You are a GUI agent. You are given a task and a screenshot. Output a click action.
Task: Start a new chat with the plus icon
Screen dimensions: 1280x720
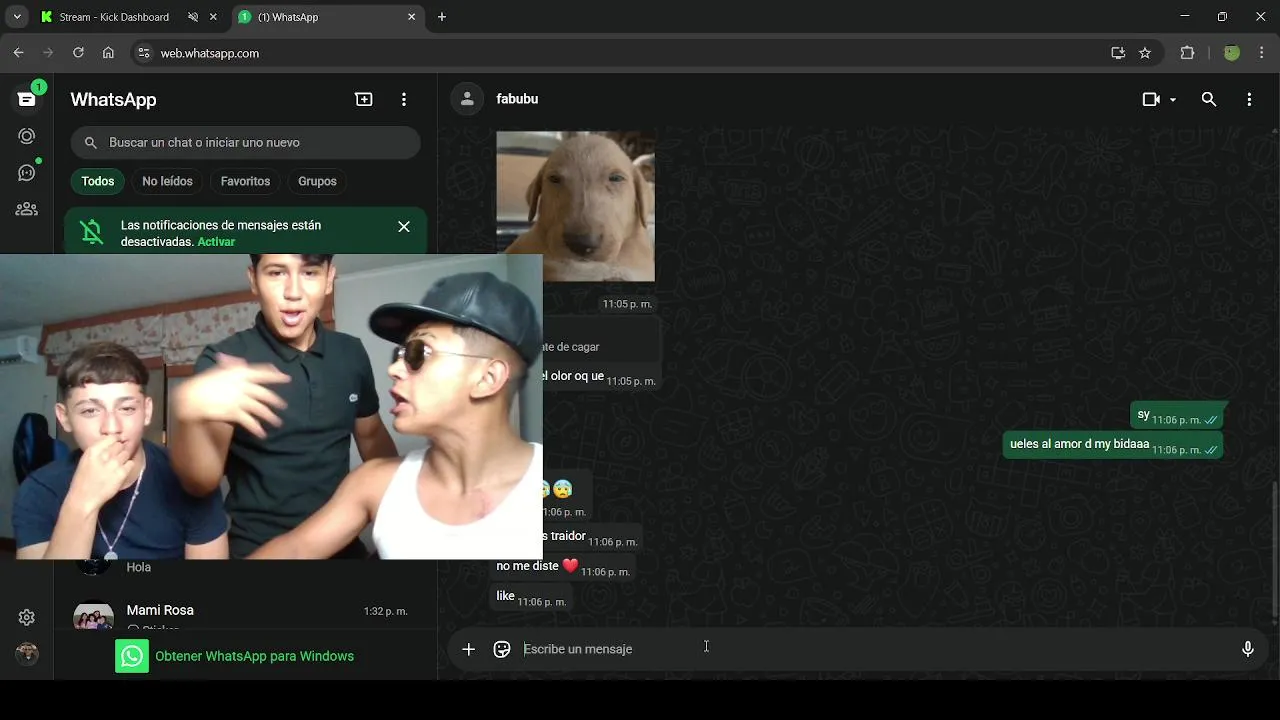(364, 99)
